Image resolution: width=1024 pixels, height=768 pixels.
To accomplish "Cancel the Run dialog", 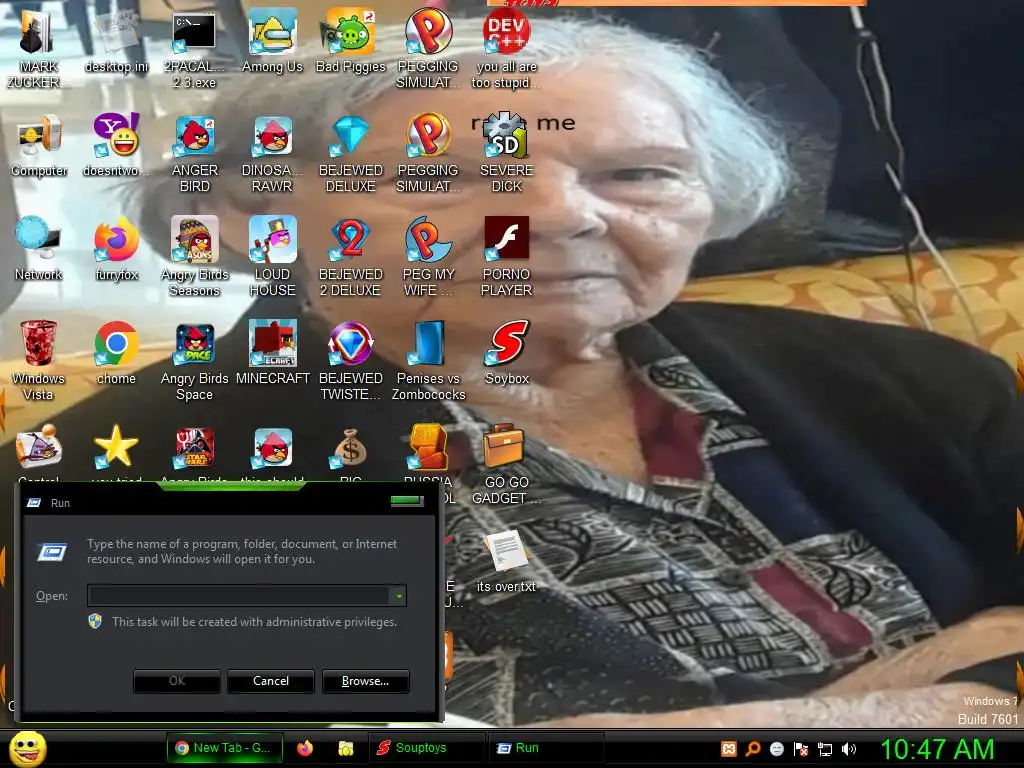I will click(271, 680).
